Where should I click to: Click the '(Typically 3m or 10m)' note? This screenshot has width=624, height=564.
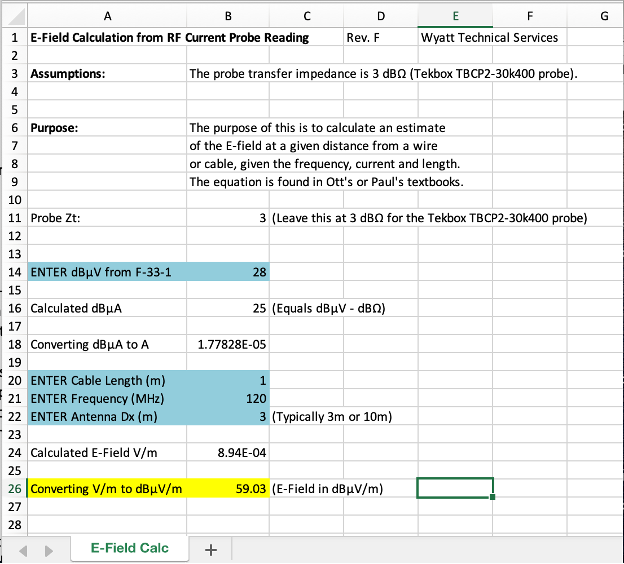click(332, 417)
